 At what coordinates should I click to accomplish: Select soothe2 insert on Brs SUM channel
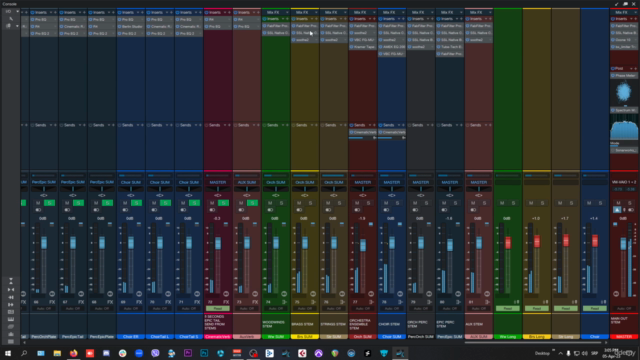click(x=304, y=40)
